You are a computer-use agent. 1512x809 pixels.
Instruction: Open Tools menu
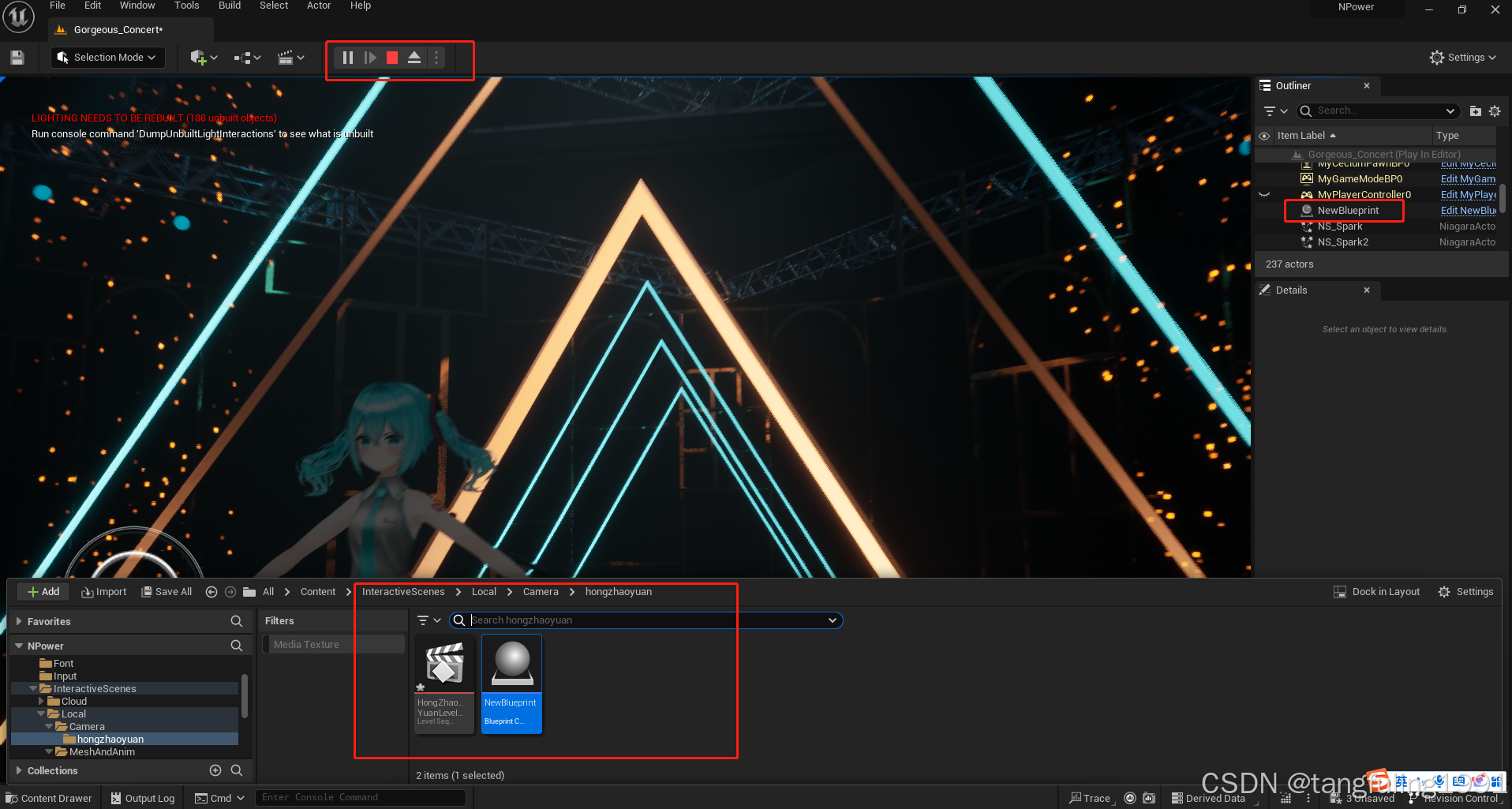187,6
